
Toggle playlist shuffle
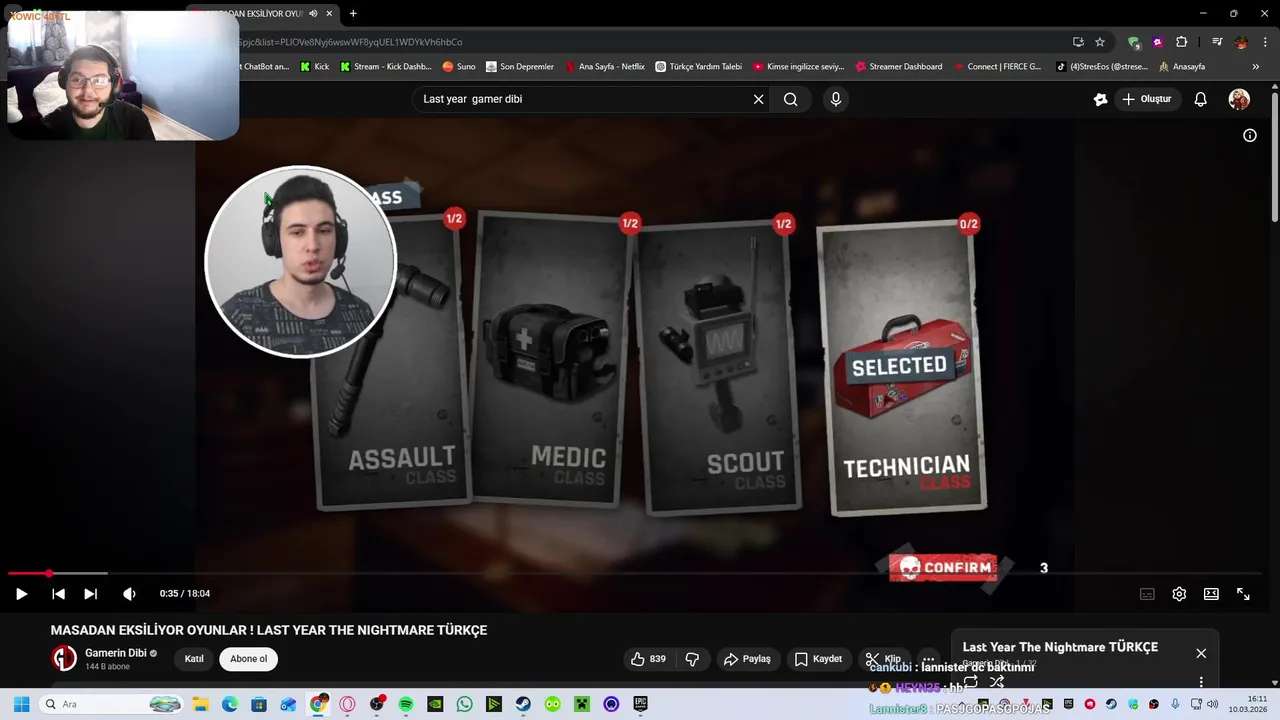pos(997,682)
